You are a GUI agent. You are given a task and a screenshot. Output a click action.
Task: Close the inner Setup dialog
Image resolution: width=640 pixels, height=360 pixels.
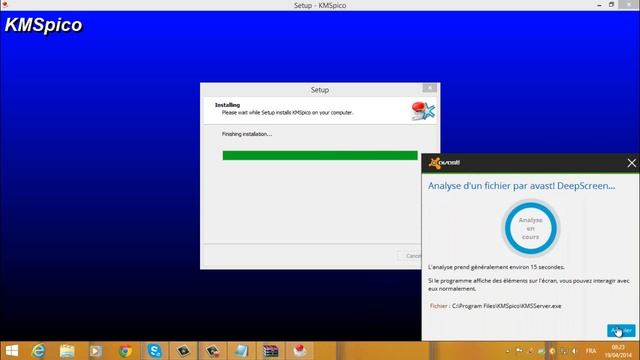tap(429, 88)
